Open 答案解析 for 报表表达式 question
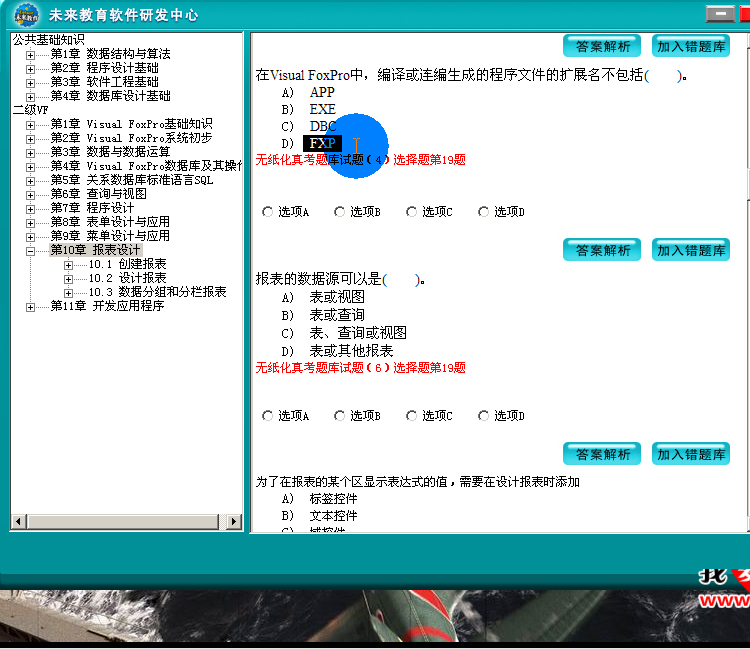Image resolution: width=750 pixels, height=649 pixels. click(x=602, y=454)
